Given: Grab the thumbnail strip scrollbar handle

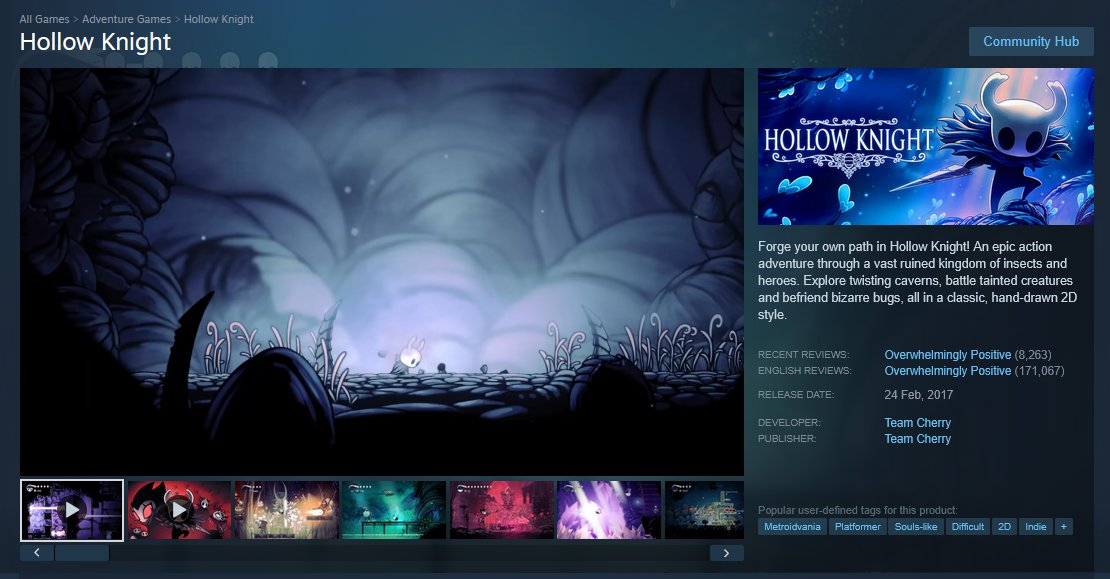Looking at the screenshot, I should [82, 553].
